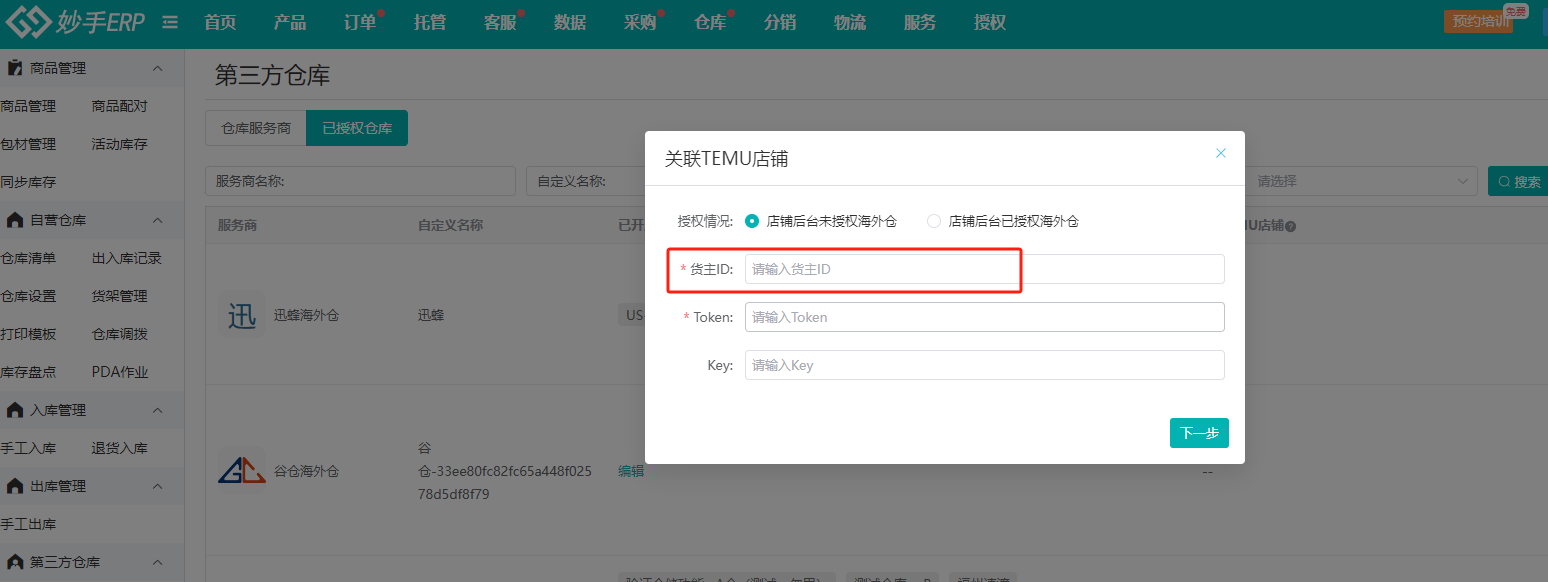Click the 商品管理 section icon
The image size is (1548, 582).
(x=15, y=68)
